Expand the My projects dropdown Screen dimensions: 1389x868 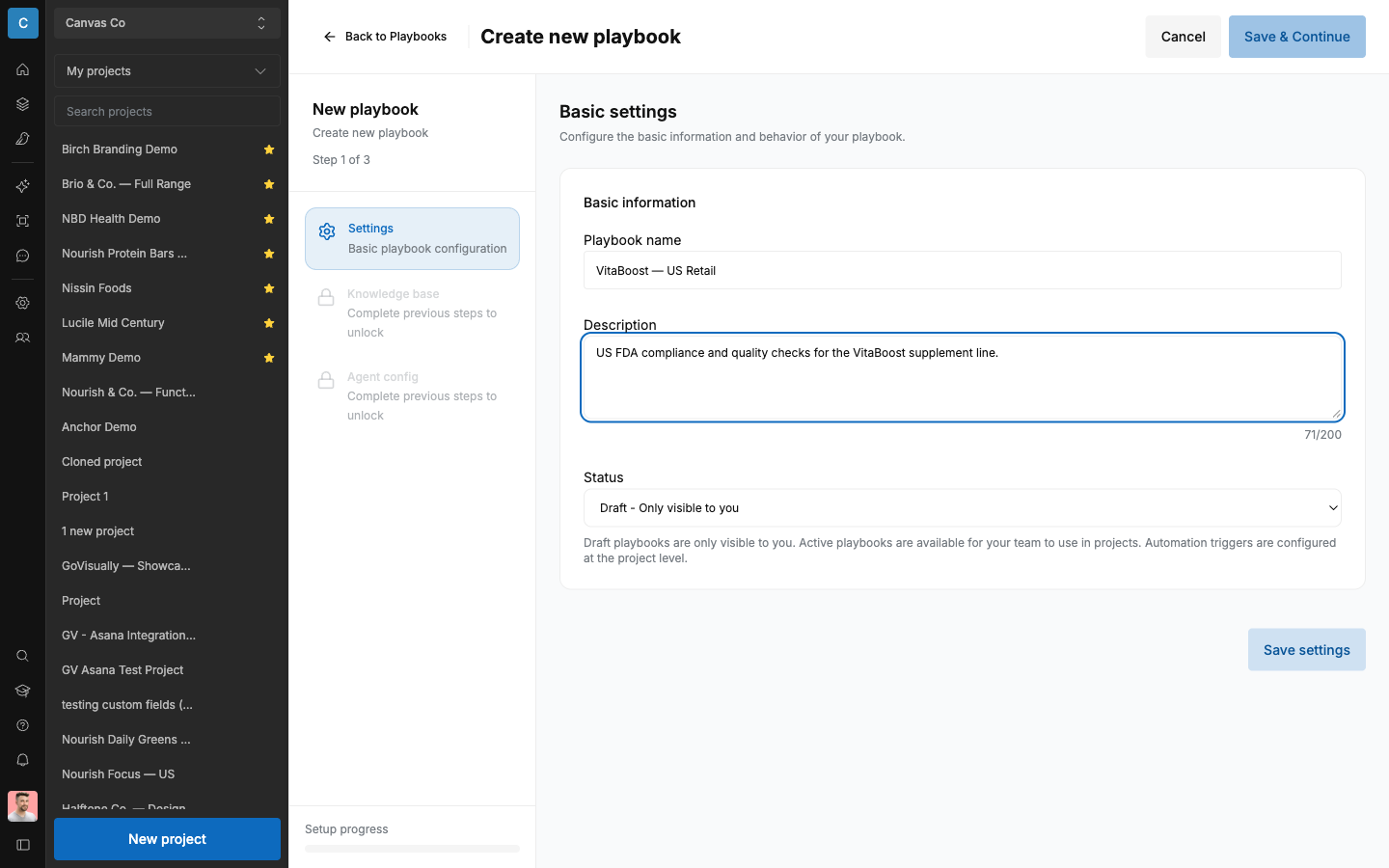click(x=167, y=71)
